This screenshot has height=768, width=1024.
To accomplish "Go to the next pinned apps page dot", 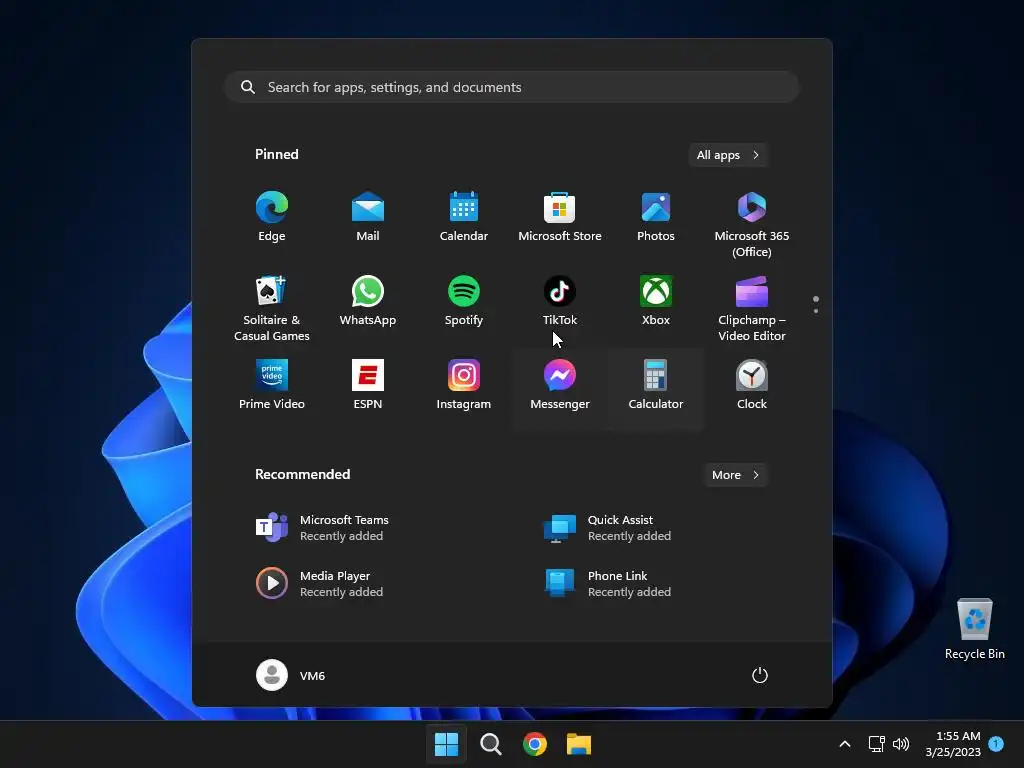I will 816,311.
